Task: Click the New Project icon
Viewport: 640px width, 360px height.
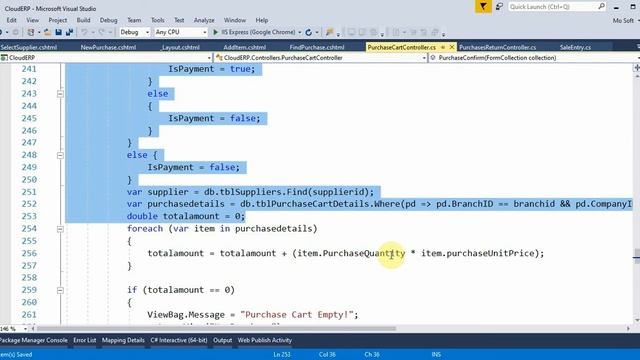Action: (31, 32)
